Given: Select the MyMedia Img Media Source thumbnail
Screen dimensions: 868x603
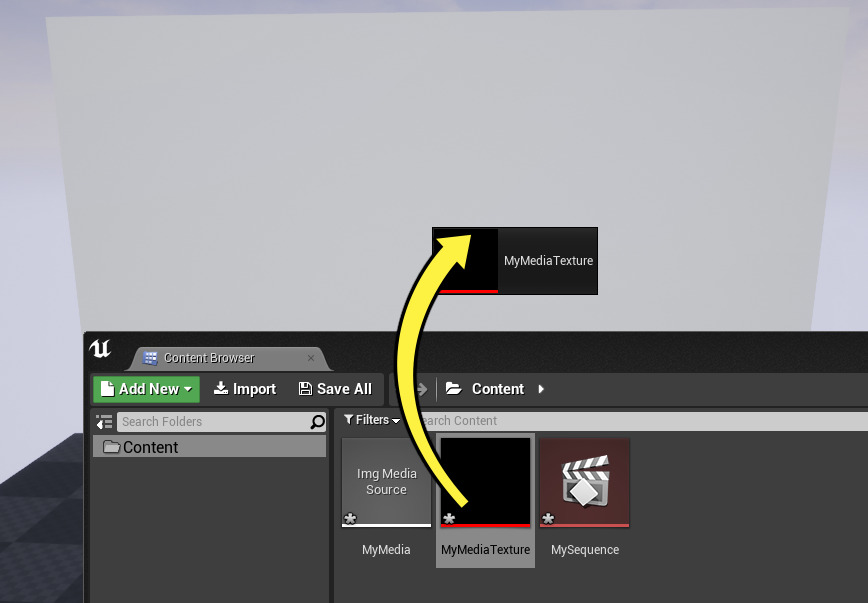Looking at the screenshot, I should [x=386, y=482].
